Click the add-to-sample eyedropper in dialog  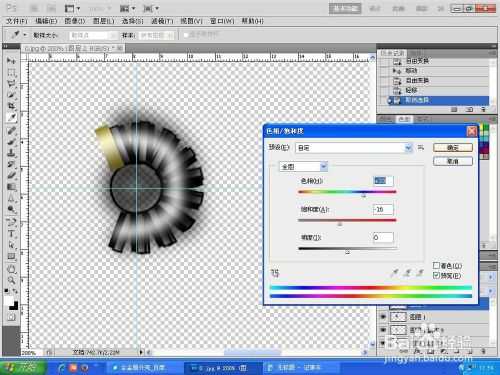pos(407,273)
